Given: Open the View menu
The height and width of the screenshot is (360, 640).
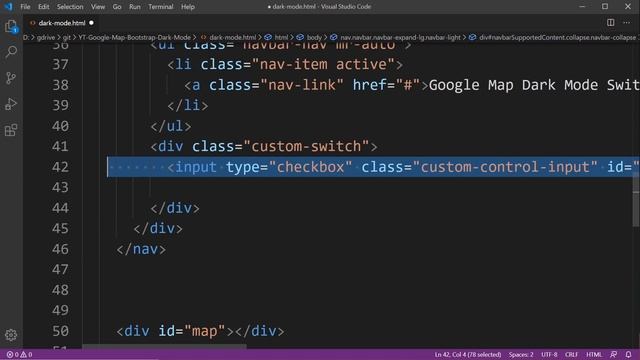Looking at the screenshot, I should pos(98,7).
